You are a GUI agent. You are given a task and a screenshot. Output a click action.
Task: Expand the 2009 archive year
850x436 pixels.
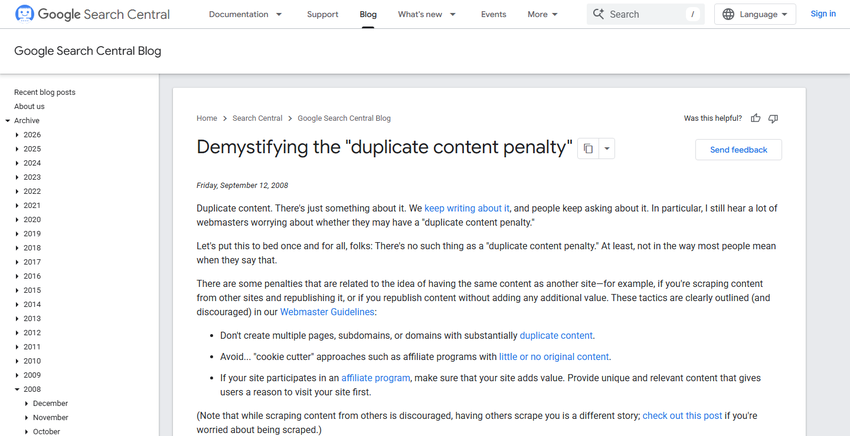click(17, 375)
